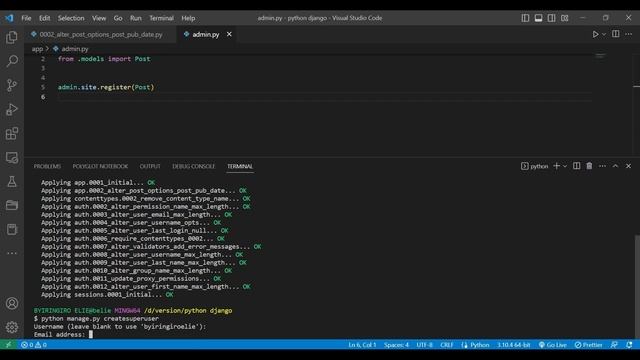Screen dimensions: 640x360
Task: Open the Remote Explorer view
Action: pyautogui.click(x=12, y=158)
